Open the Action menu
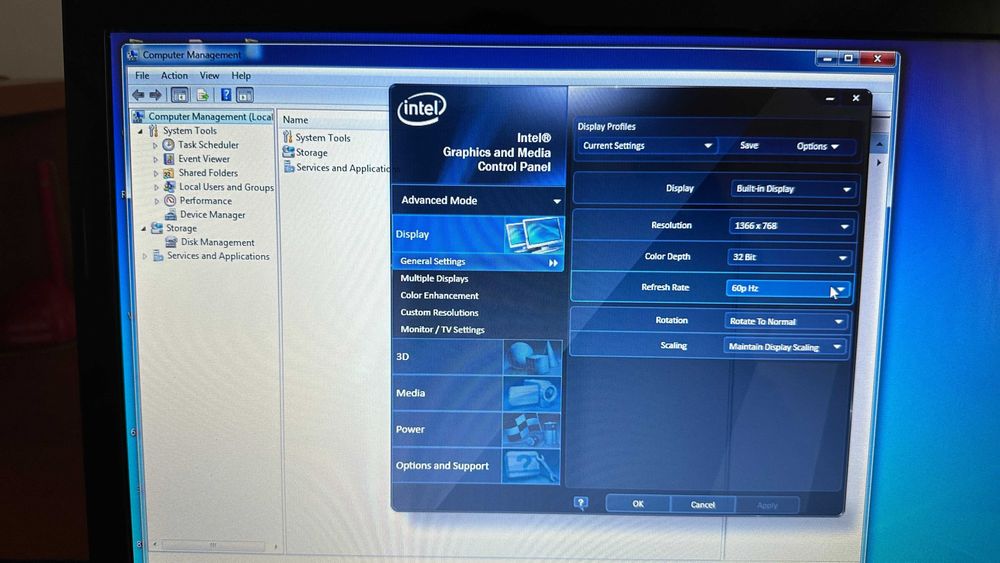This screenshot has width=1000, height=563. point(174,75)
